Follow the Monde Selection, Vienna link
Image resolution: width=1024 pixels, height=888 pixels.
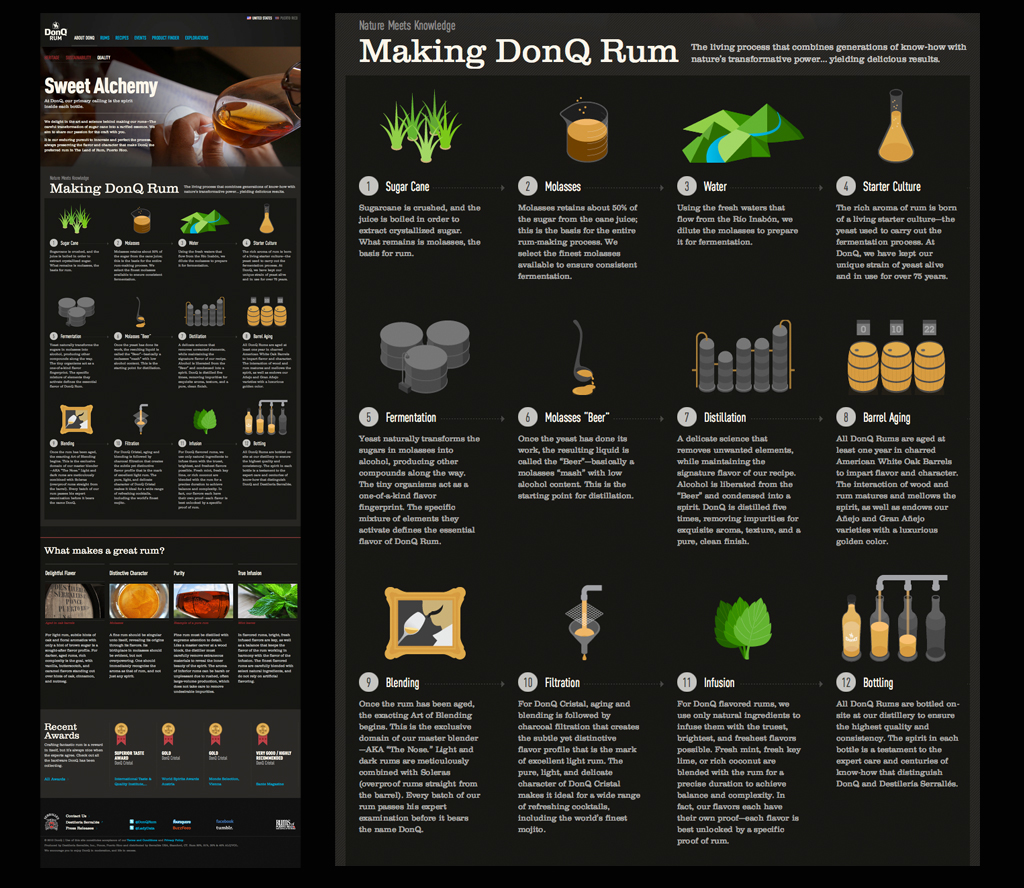pyautogui.click(x=223, y=781)
